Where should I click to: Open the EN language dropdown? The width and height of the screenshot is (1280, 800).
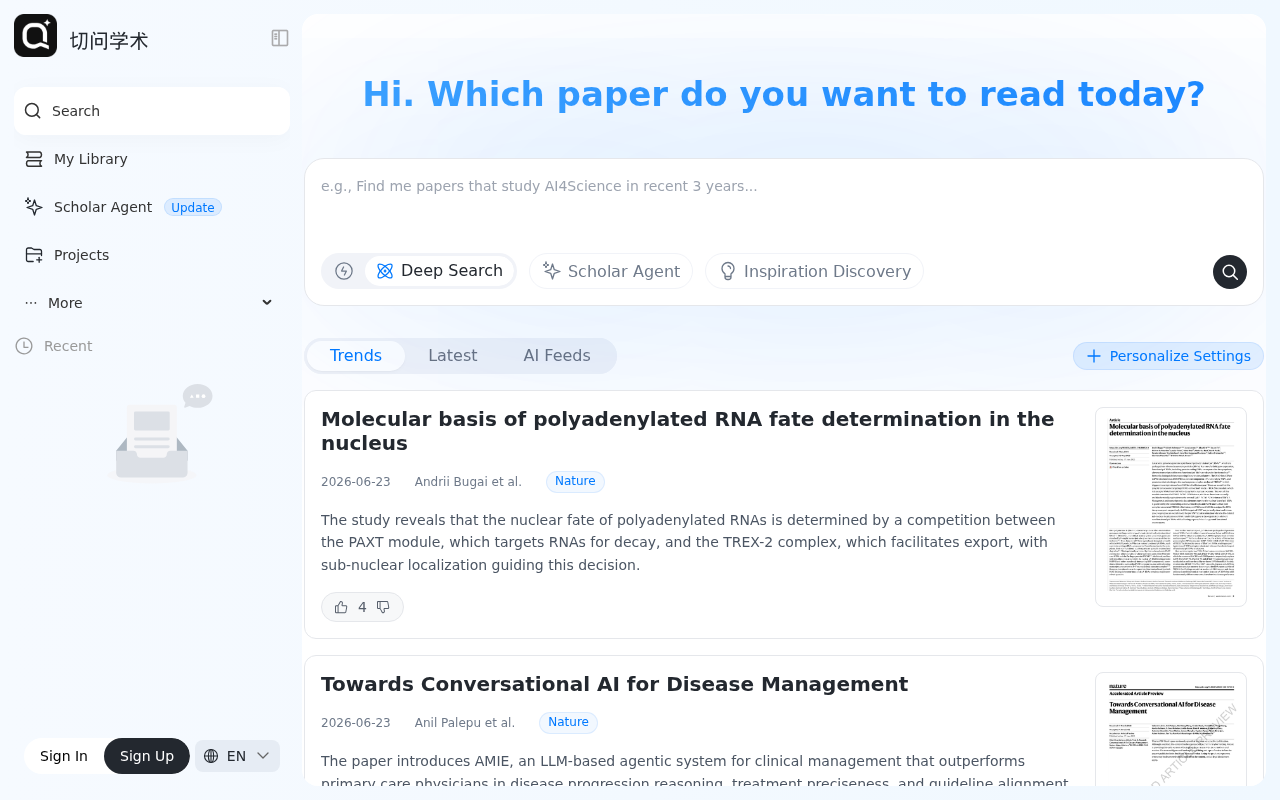pyautogui.click(x=237, y=756)
